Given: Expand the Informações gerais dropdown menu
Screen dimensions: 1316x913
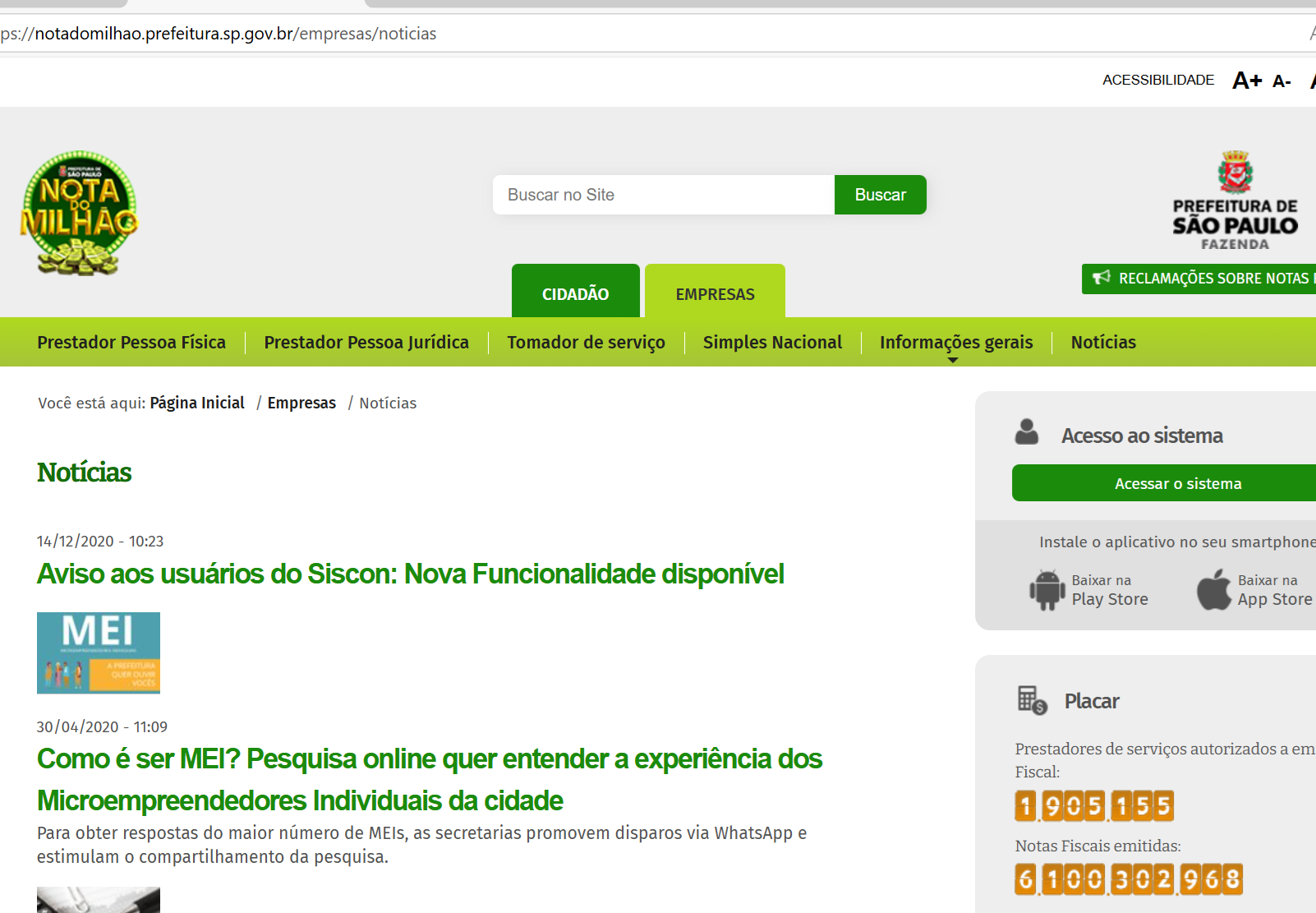Looking at the screenshot, I should point(956,343).
